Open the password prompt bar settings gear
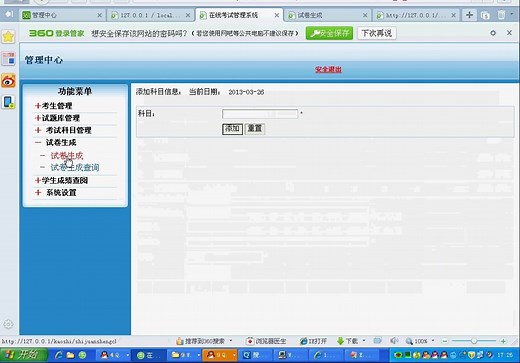This screenshot has width=520, height=363. (493, 33)
